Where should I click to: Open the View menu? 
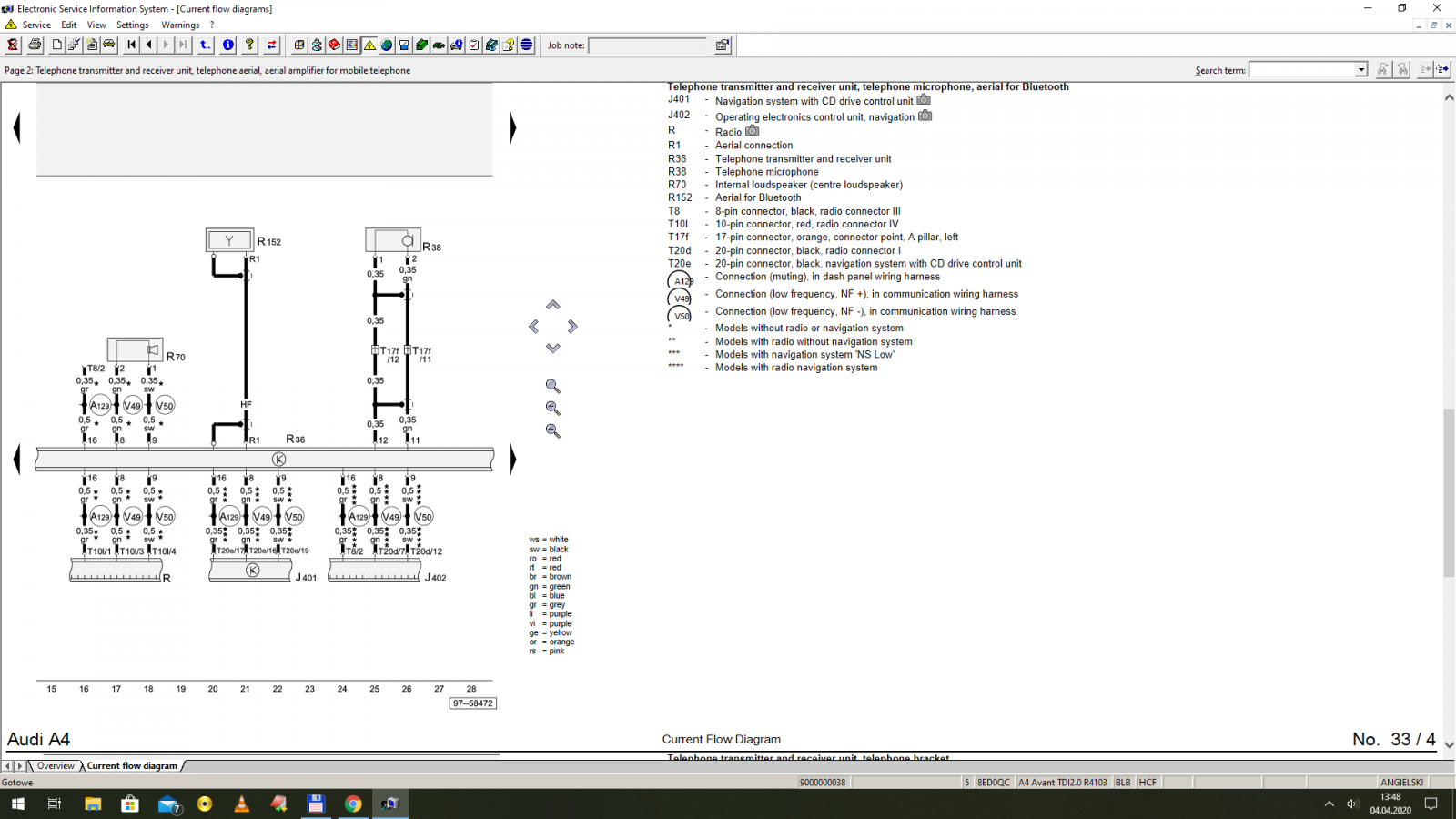pos(96,25)
